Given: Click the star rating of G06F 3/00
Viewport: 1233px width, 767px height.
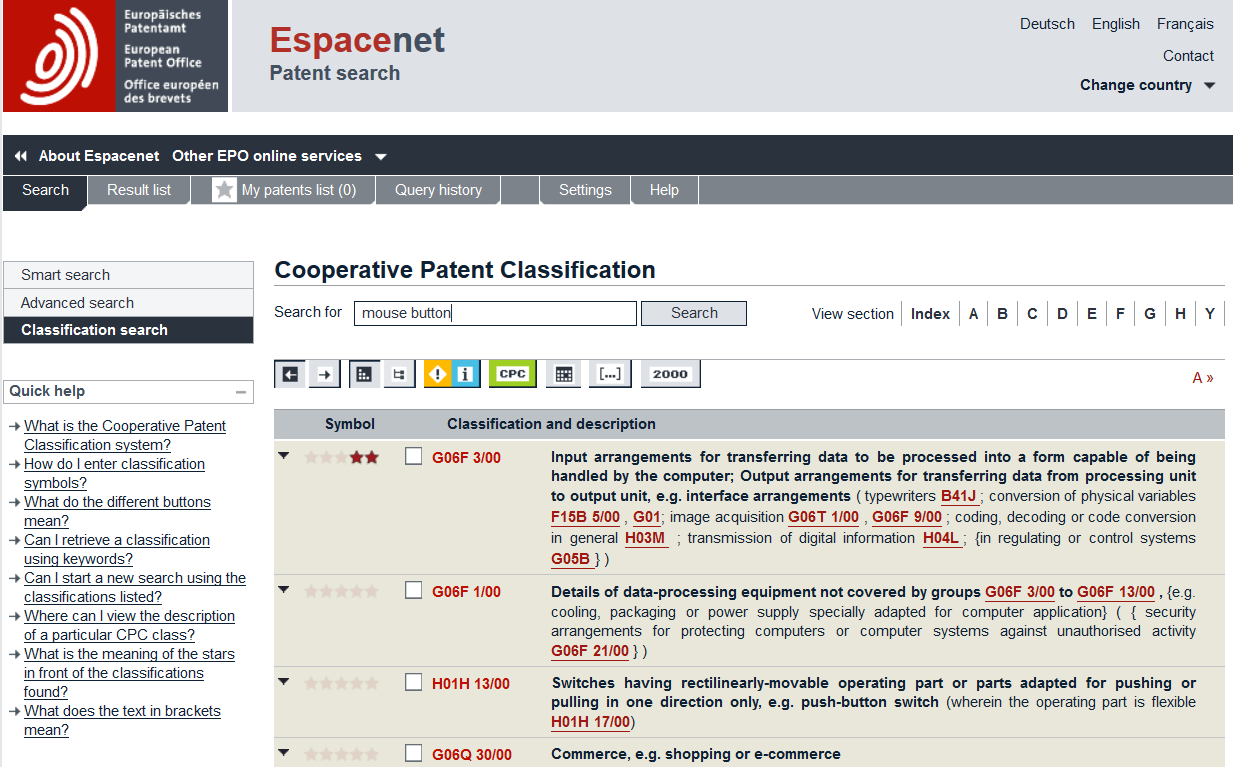Looking at the screenshot, I should 341,457.
